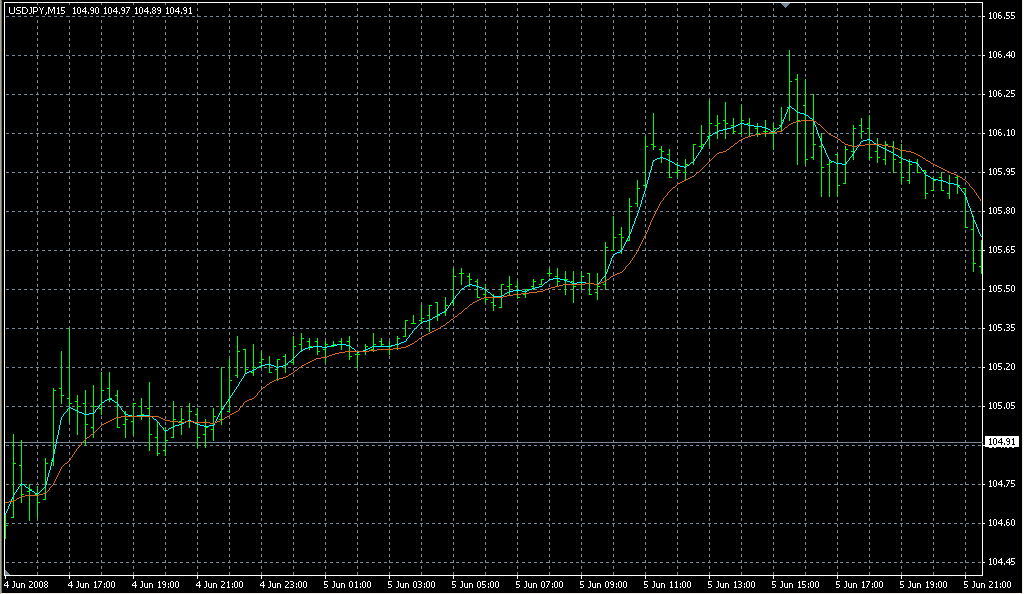This screenshot has height=594, width=1024.
Task: Click the 105.50 price scale label
Action: [1002, 289]
